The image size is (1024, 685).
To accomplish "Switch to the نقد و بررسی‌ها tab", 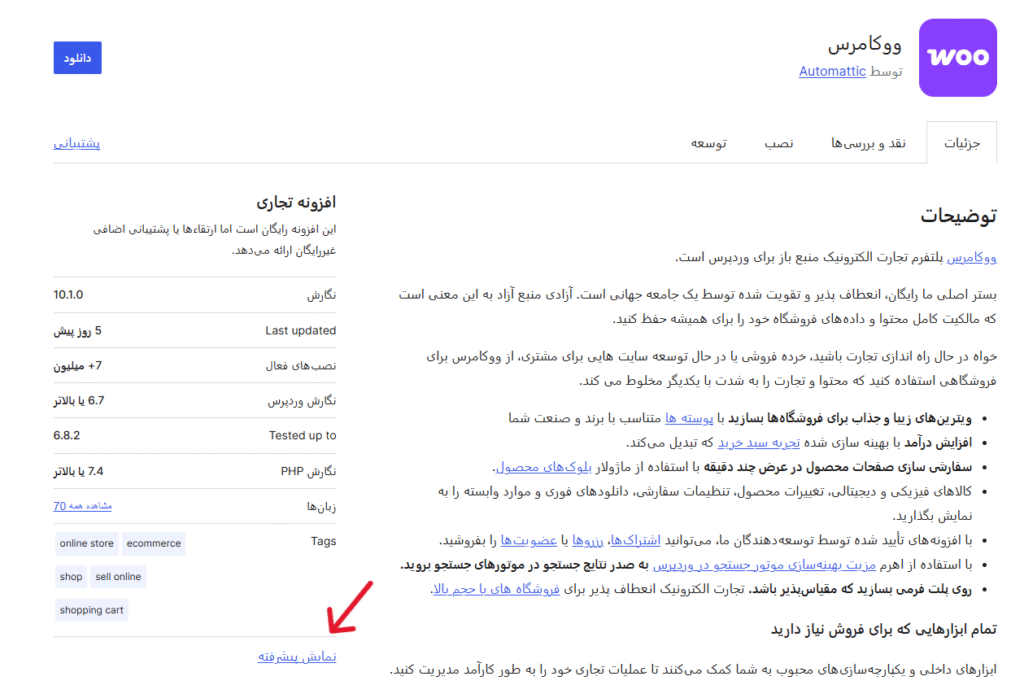I will tap(868, 143).
